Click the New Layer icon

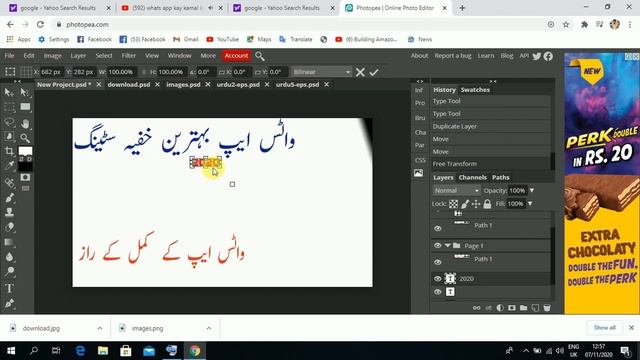(535, 308)
